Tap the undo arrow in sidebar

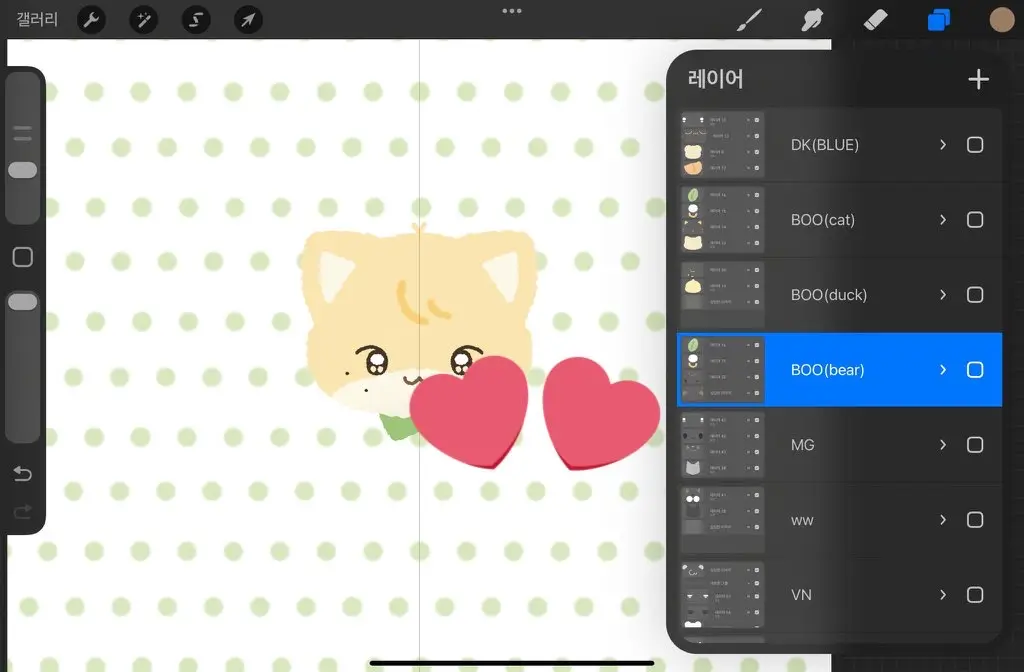click(22, 474)
